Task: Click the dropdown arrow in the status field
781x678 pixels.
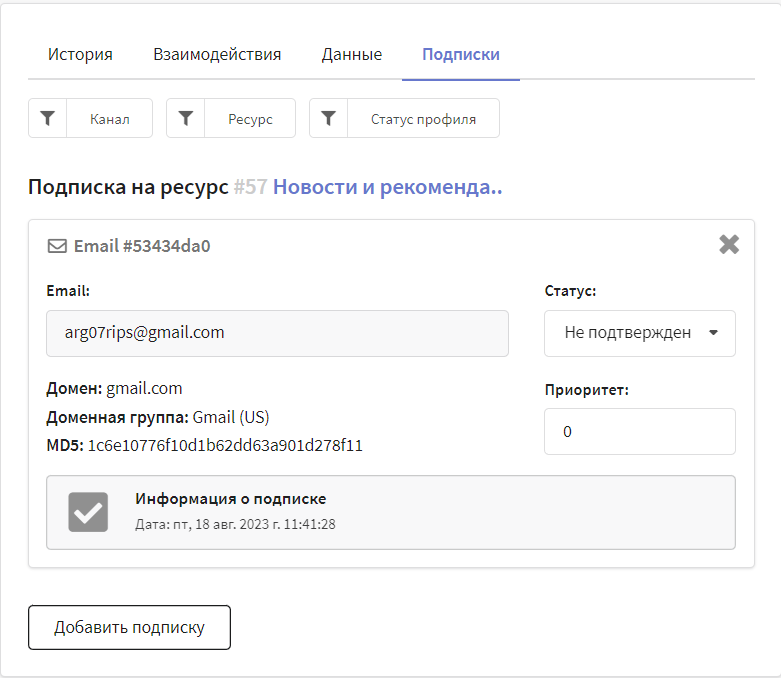Action: point(713,333)
